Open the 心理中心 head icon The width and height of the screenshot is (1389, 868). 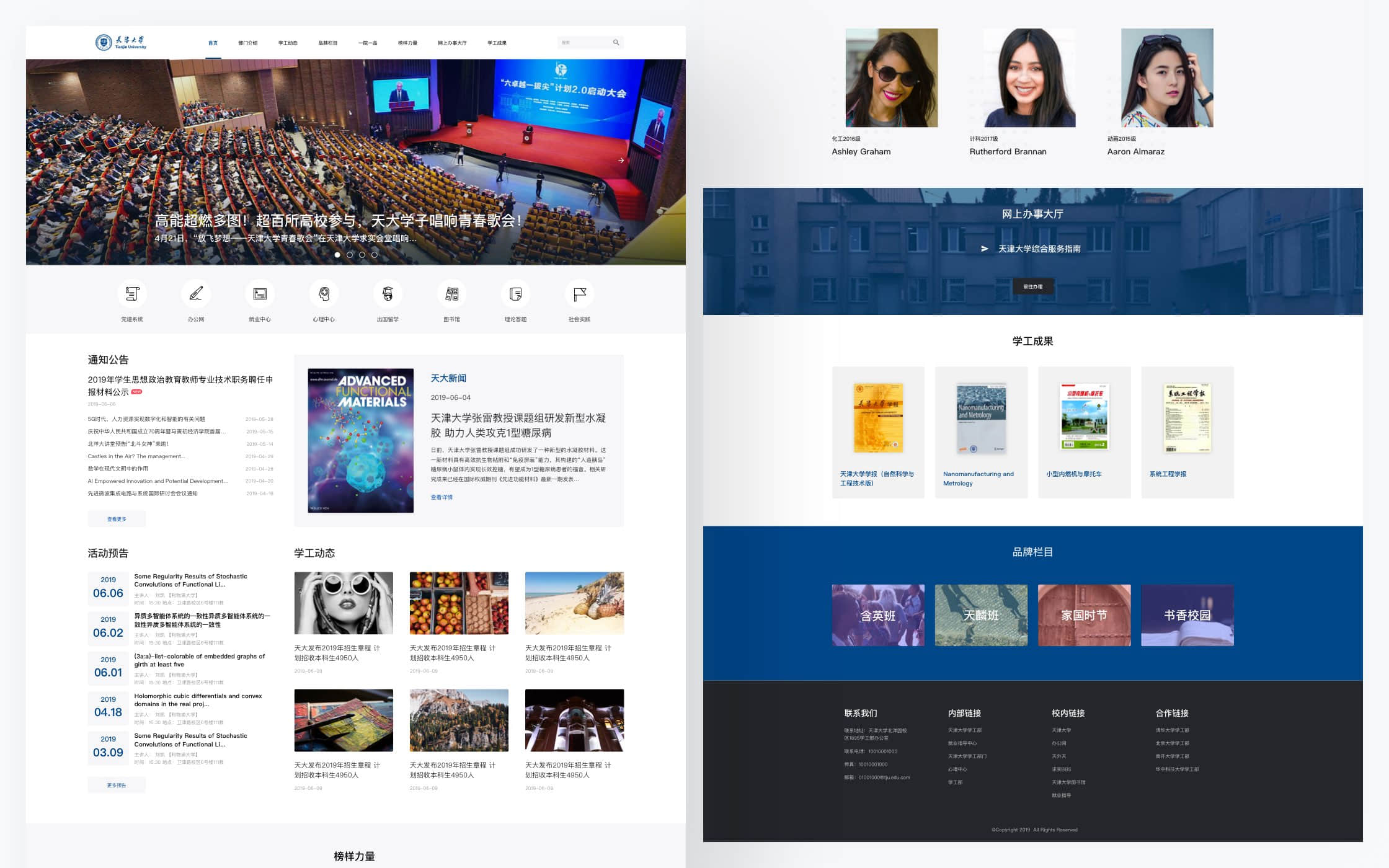(324, 294)
